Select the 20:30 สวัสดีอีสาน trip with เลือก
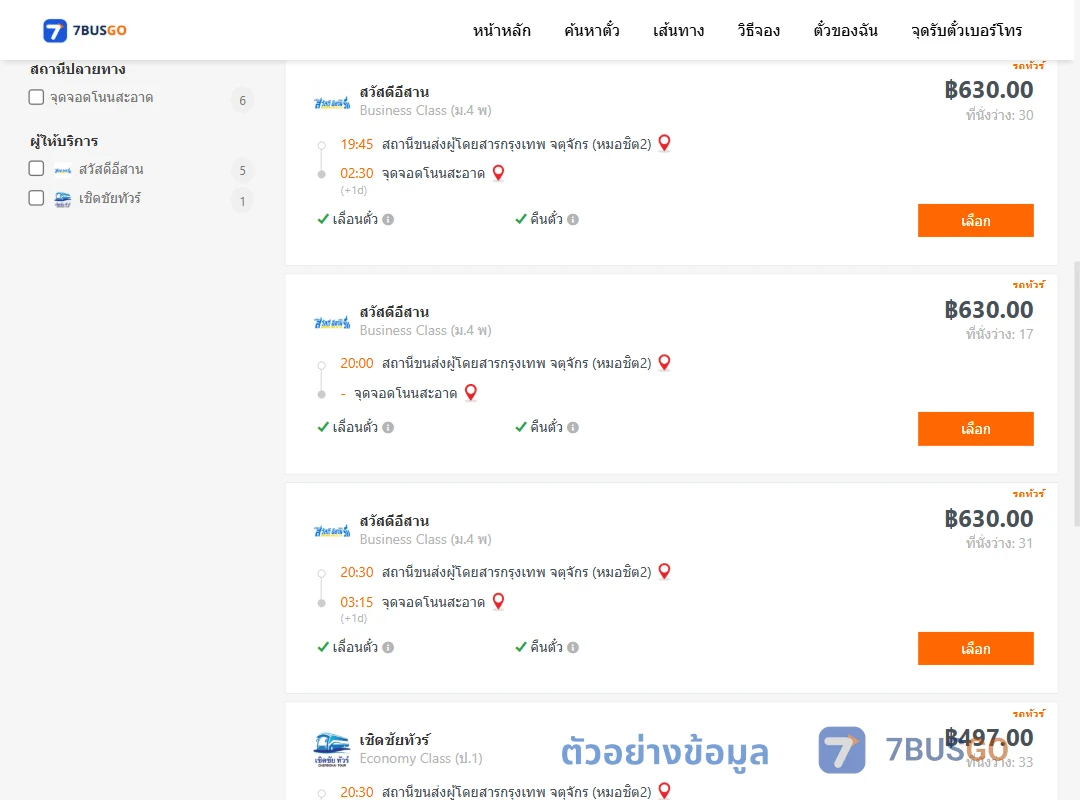Image resolution: width=1080 pixels, height=800 pixels. click(975, 648)
